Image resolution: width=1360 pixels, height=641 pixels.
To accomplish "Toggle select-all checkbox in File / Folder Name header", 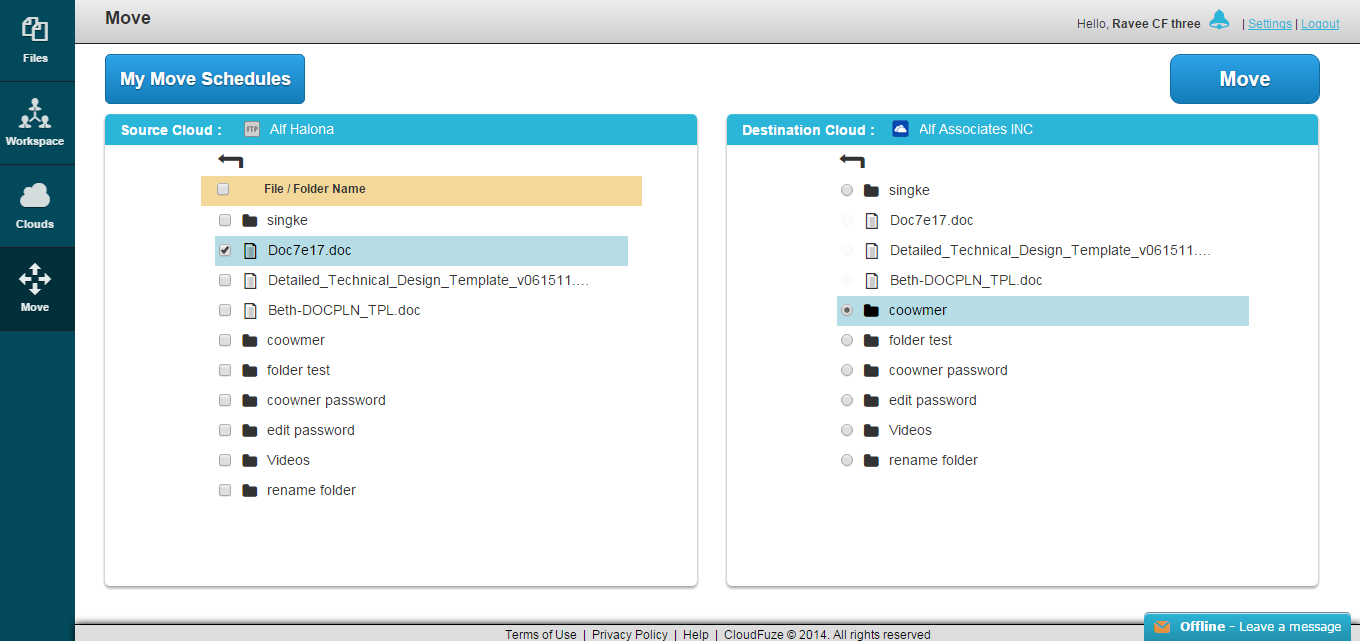I will tap(223, 189).
